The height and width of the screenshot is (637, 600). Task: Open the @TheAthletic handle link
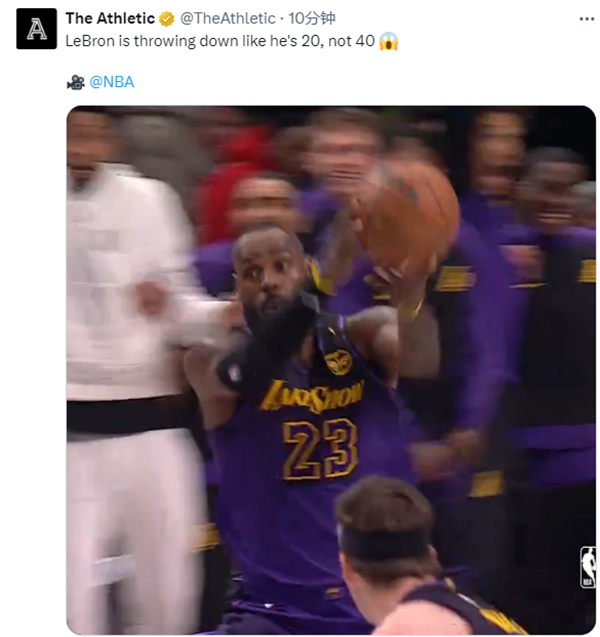pos(228,19)
